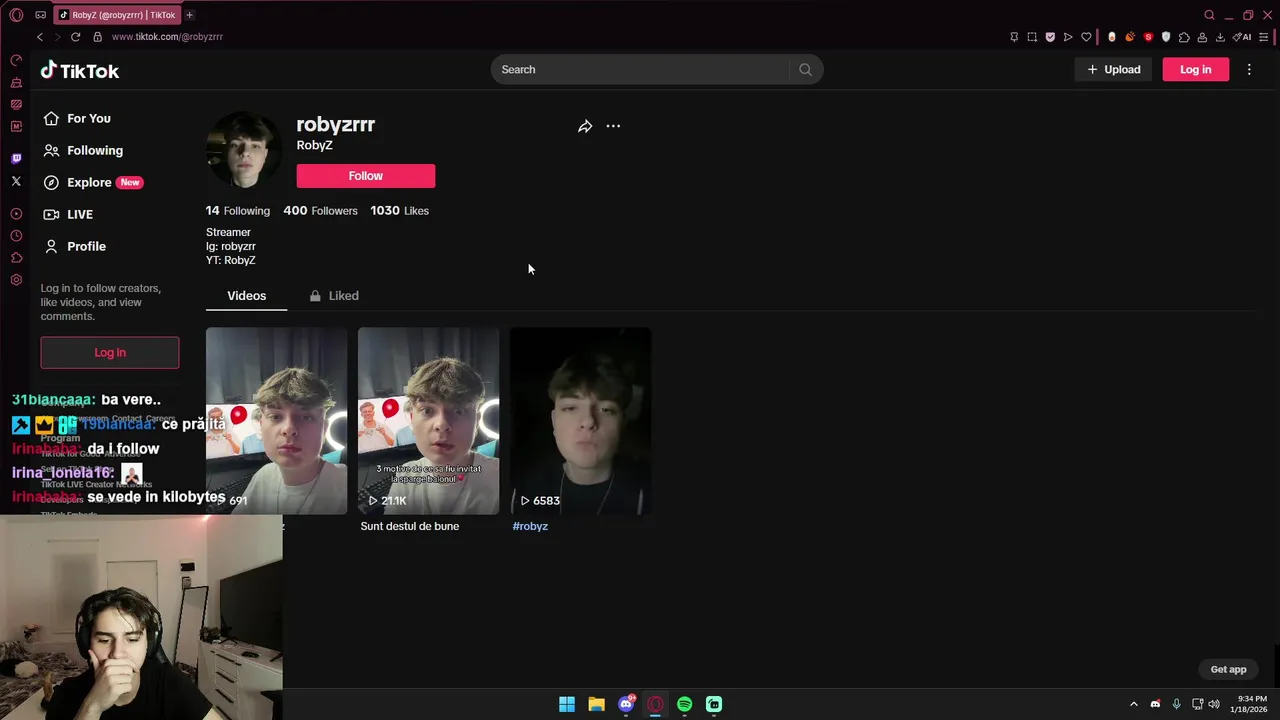The width and height of the screenshot is (1280, 720).
Task: View the 400 Followers list
Action: (320, 211)
